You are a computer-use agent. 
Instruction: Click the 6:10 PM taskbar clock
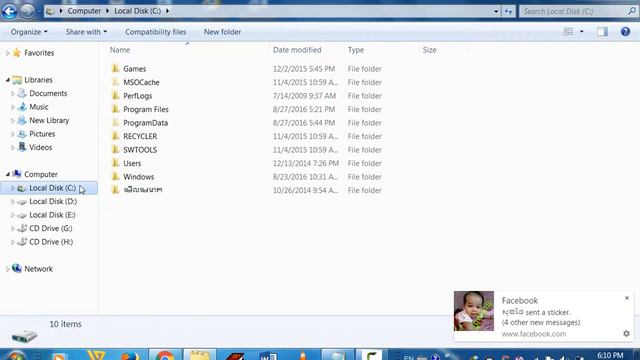pos(610,355)
